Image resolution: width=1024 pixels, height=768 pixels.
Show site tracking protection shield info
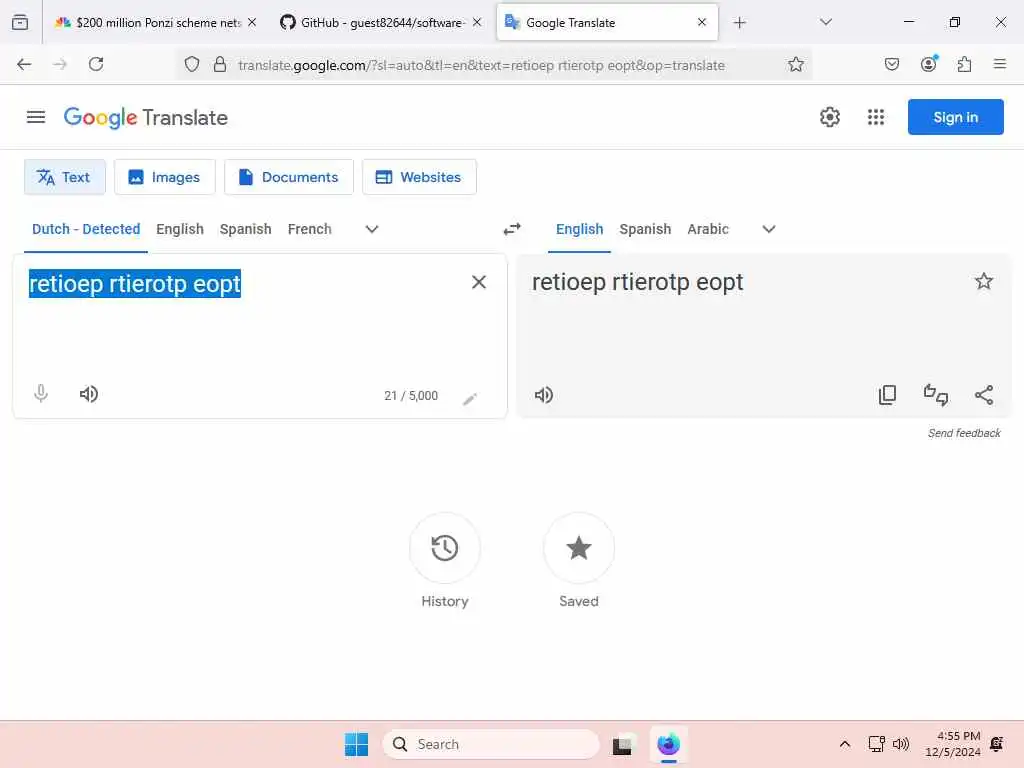(191, 65)
